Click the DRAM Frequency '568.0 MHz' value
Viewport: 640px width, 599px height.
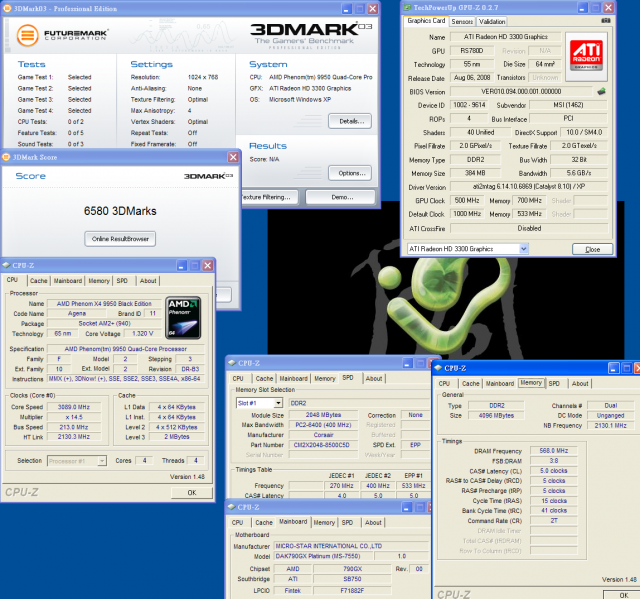(x=553, y=451)
